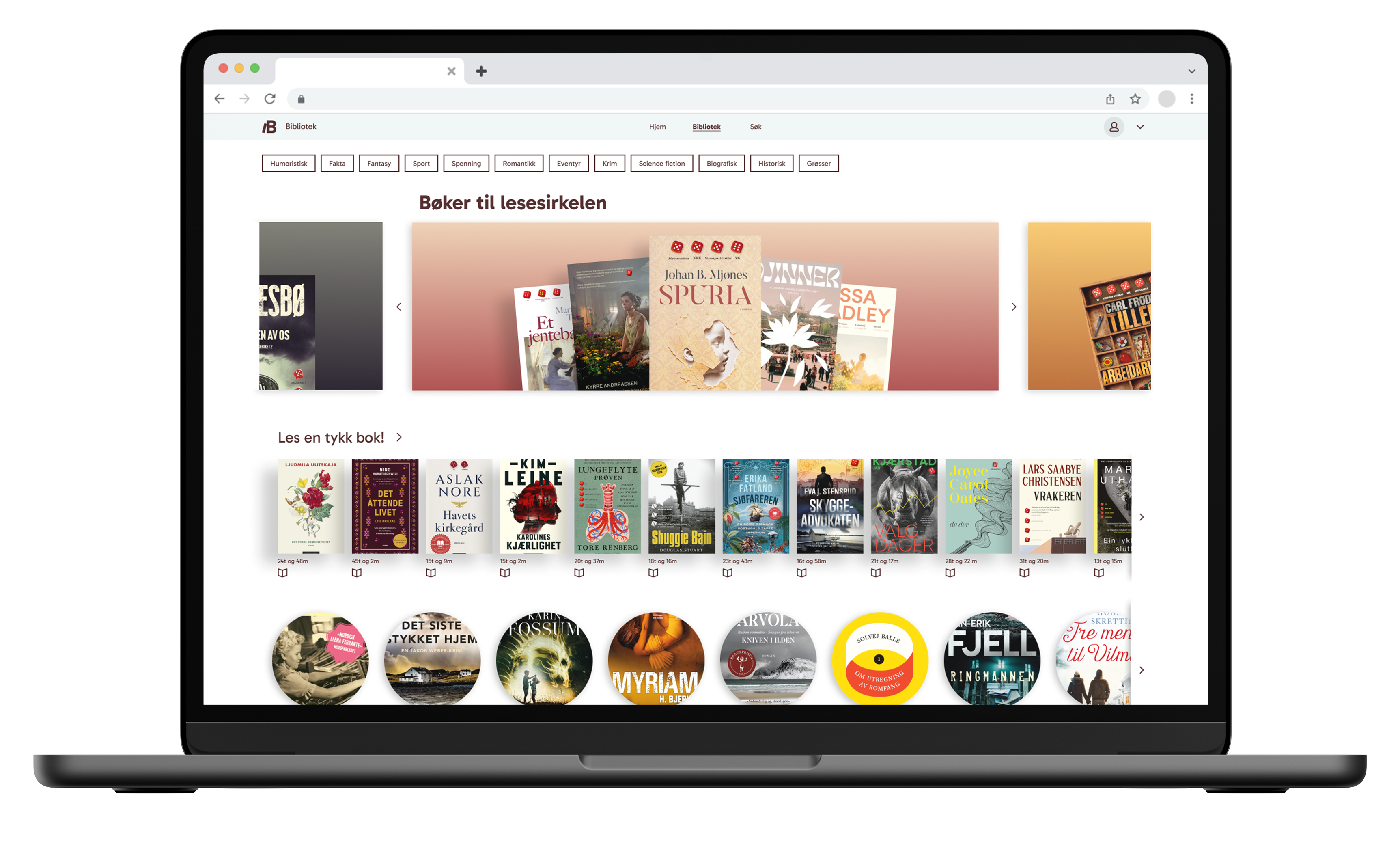
Task: Click the browser reload icon
Action: point(270,99)
